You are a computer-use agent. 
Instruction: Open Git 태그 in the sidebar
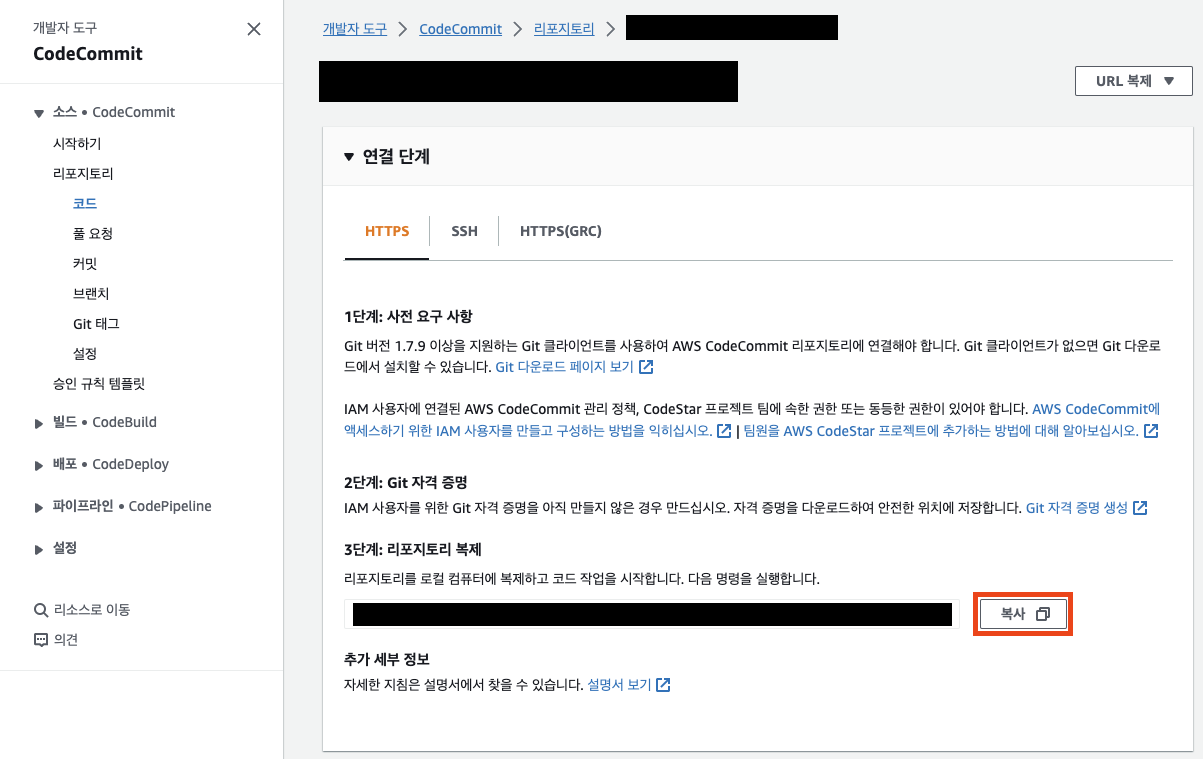[x=96, y=323]
